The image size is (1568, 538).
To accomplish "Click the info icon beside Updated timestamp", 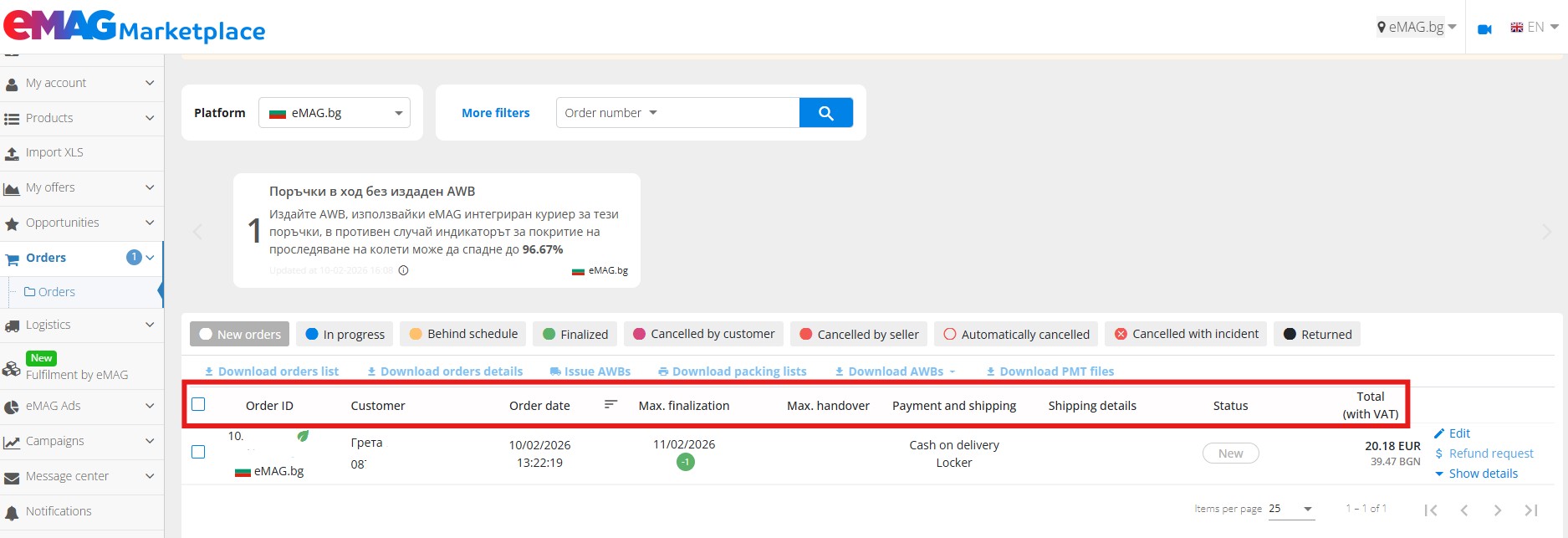I will pyautogui.click(x=403, y=270).
